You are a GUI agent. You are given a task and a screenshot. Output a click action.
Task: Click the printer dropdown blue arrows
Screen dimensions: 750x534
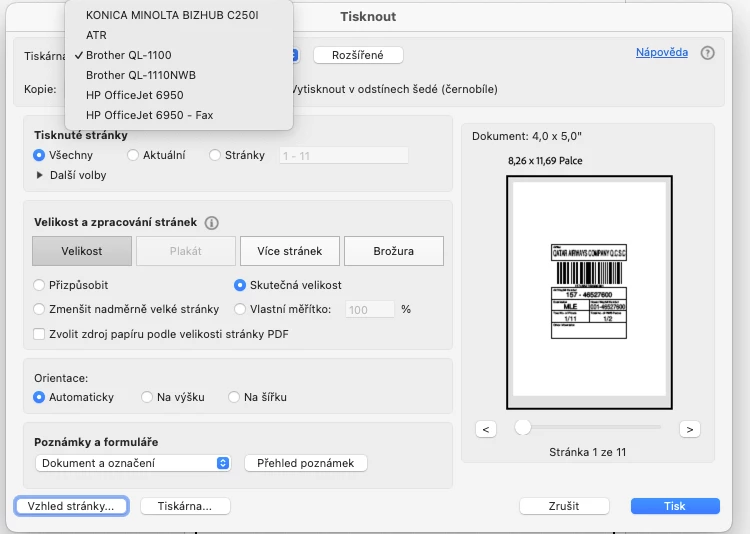click(295, 56)
